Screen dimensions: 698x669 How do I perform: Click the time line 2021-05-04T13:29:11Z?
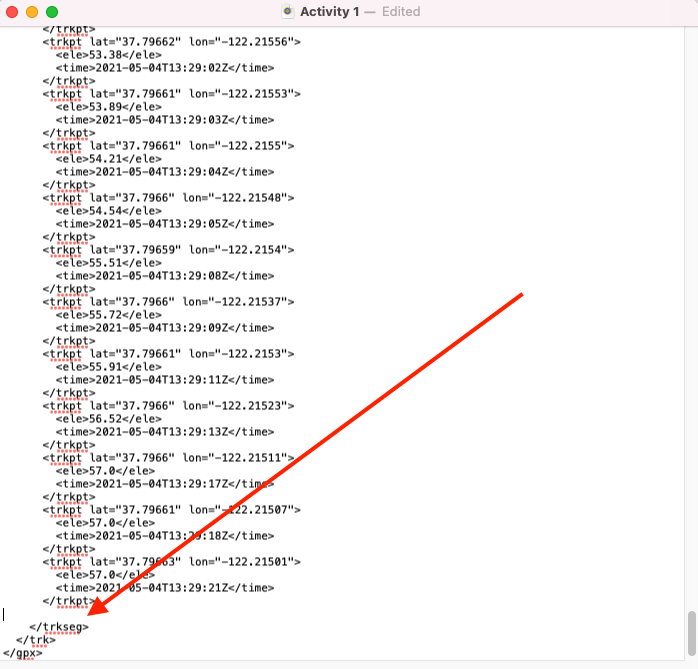pos(165,380)
